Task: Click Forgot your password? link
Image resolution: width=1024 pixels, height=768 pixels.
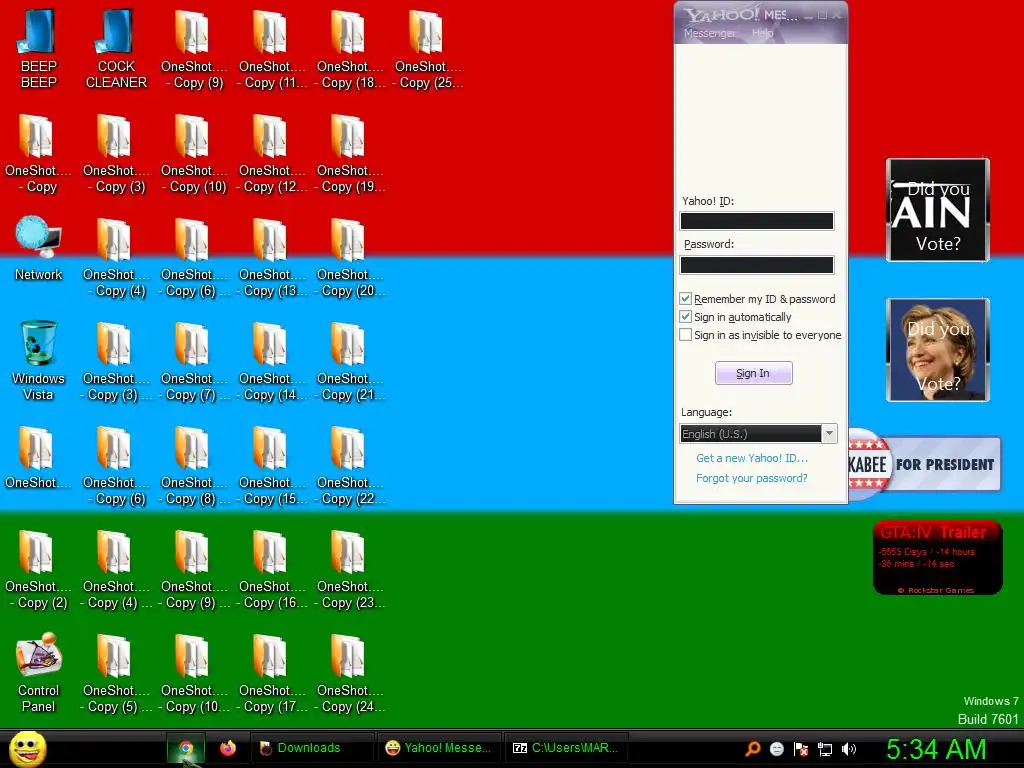Action: [752, 478]
